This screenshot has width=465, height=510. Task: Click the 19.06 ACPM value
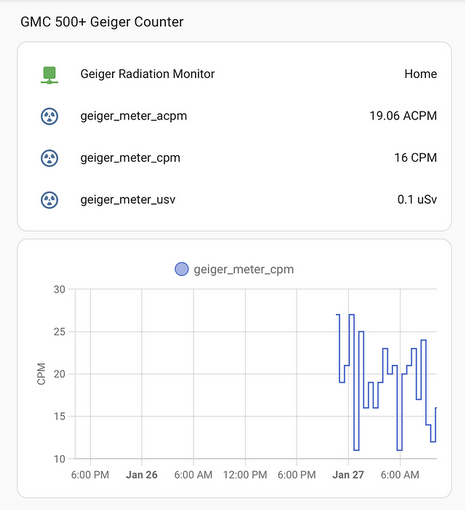pos(403,116)
